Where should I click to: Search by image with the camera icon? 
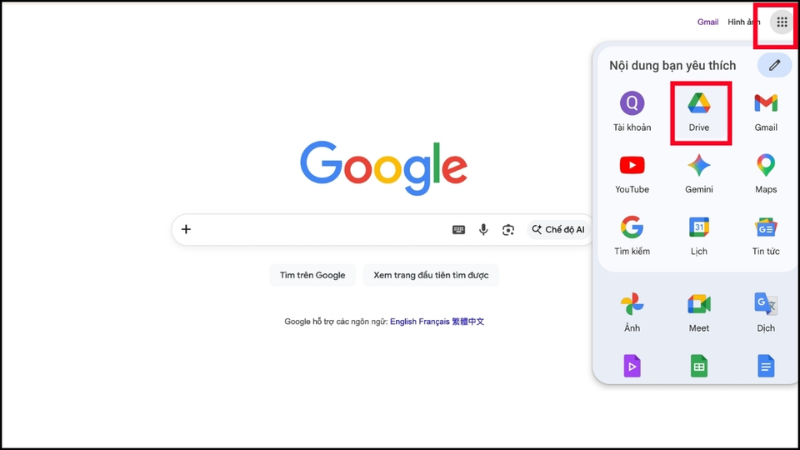(508, 230)
